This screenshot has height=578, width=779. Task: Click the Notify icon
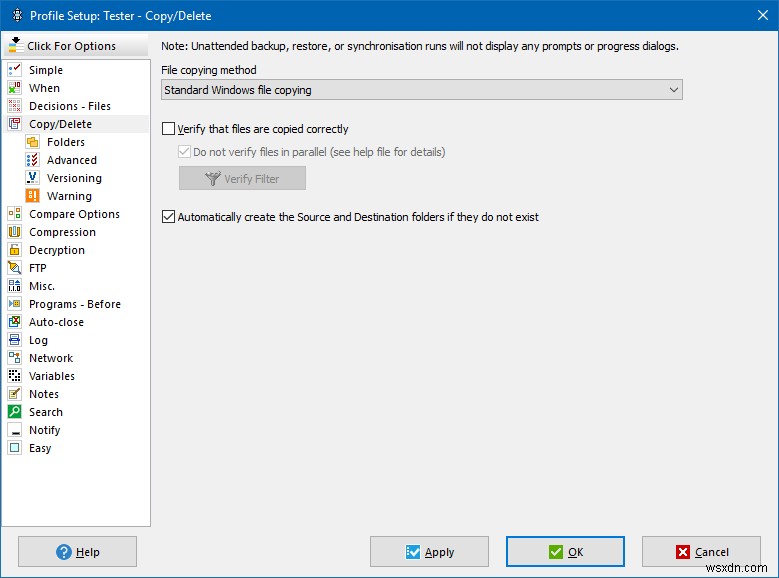[15, 430]
